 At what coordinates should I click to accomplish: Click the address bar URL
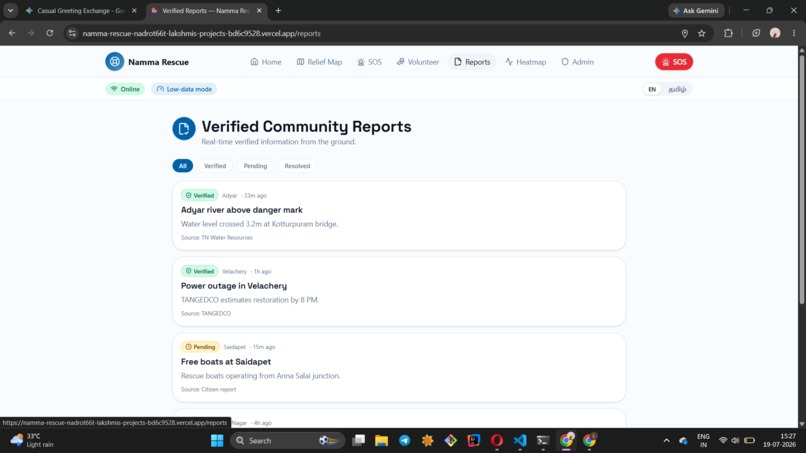pyautogui.click(x=202, y=33)
